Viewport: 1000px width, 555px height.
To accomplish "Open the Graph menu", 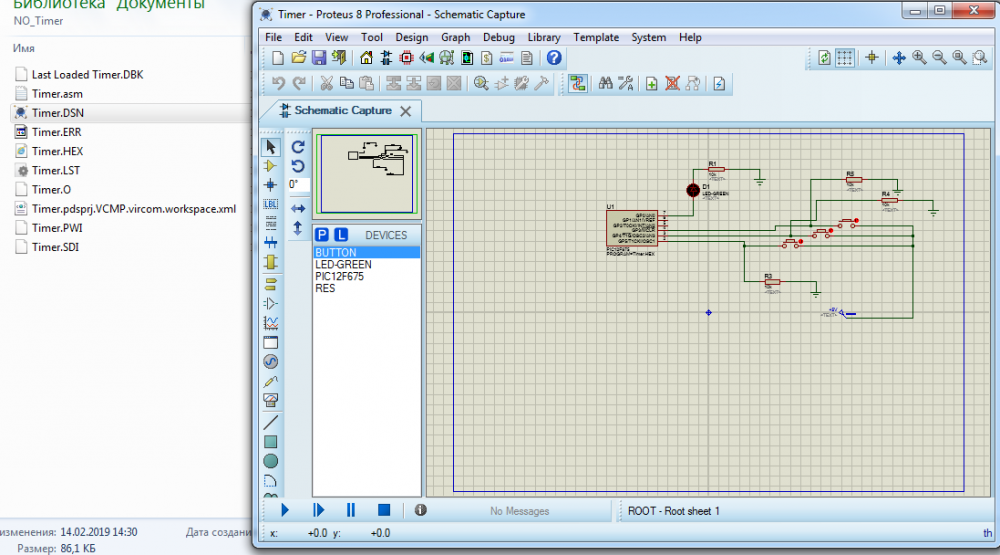I will (455, 38).
